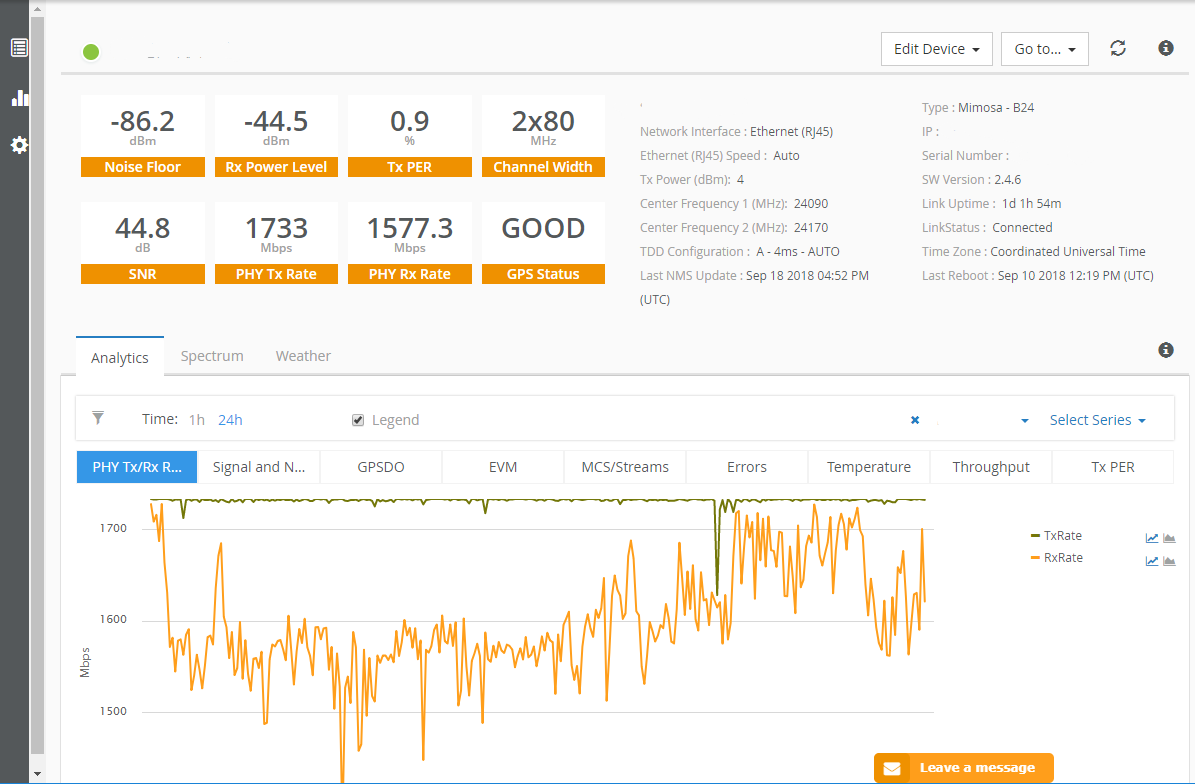Image resolution: width=1195 pixels, height=784 pixels.
Task: Select the Errors chart tab
Action: tap(747, 467)
